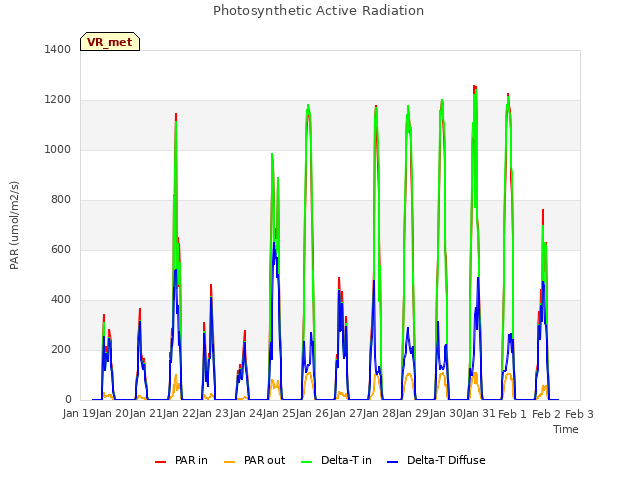This screenshot has height=480, width=640.
Task: Click the green Delta-T in legend swatch
Action: coord(307,461)
